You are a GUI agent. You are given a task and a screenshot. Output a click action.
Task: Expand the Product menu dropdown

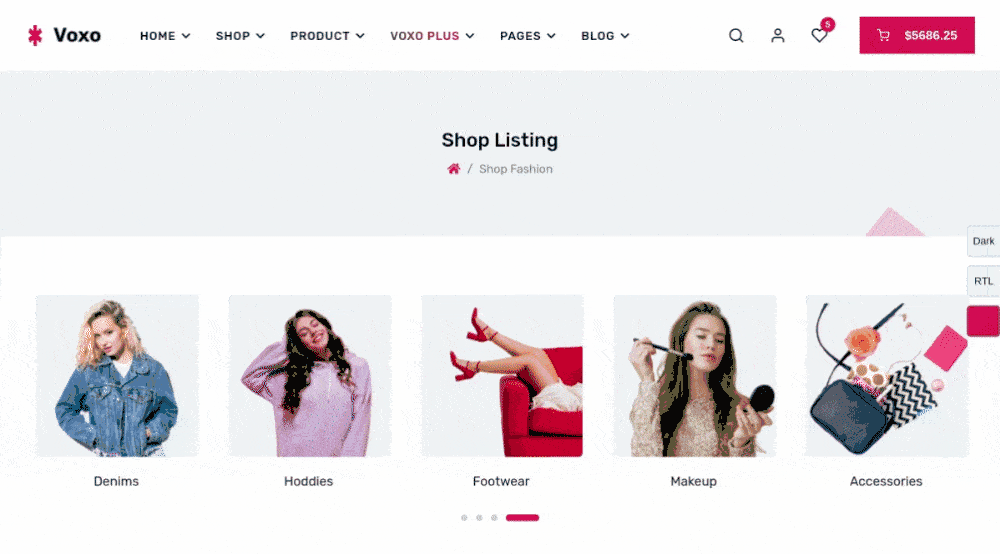327,36
